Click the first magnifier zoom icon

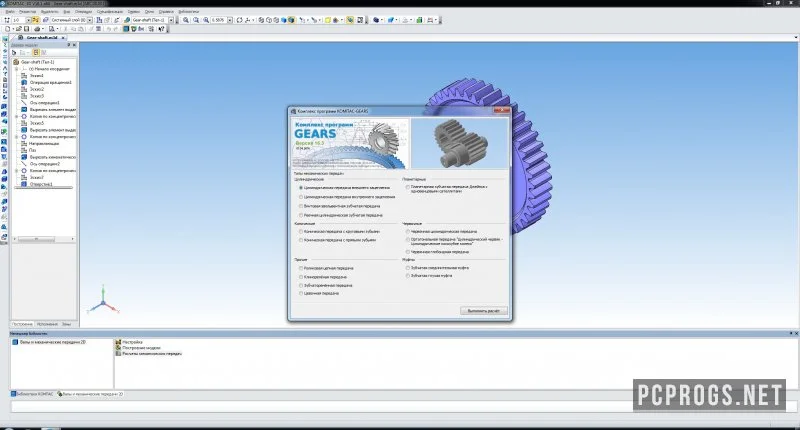coord(186,20)
